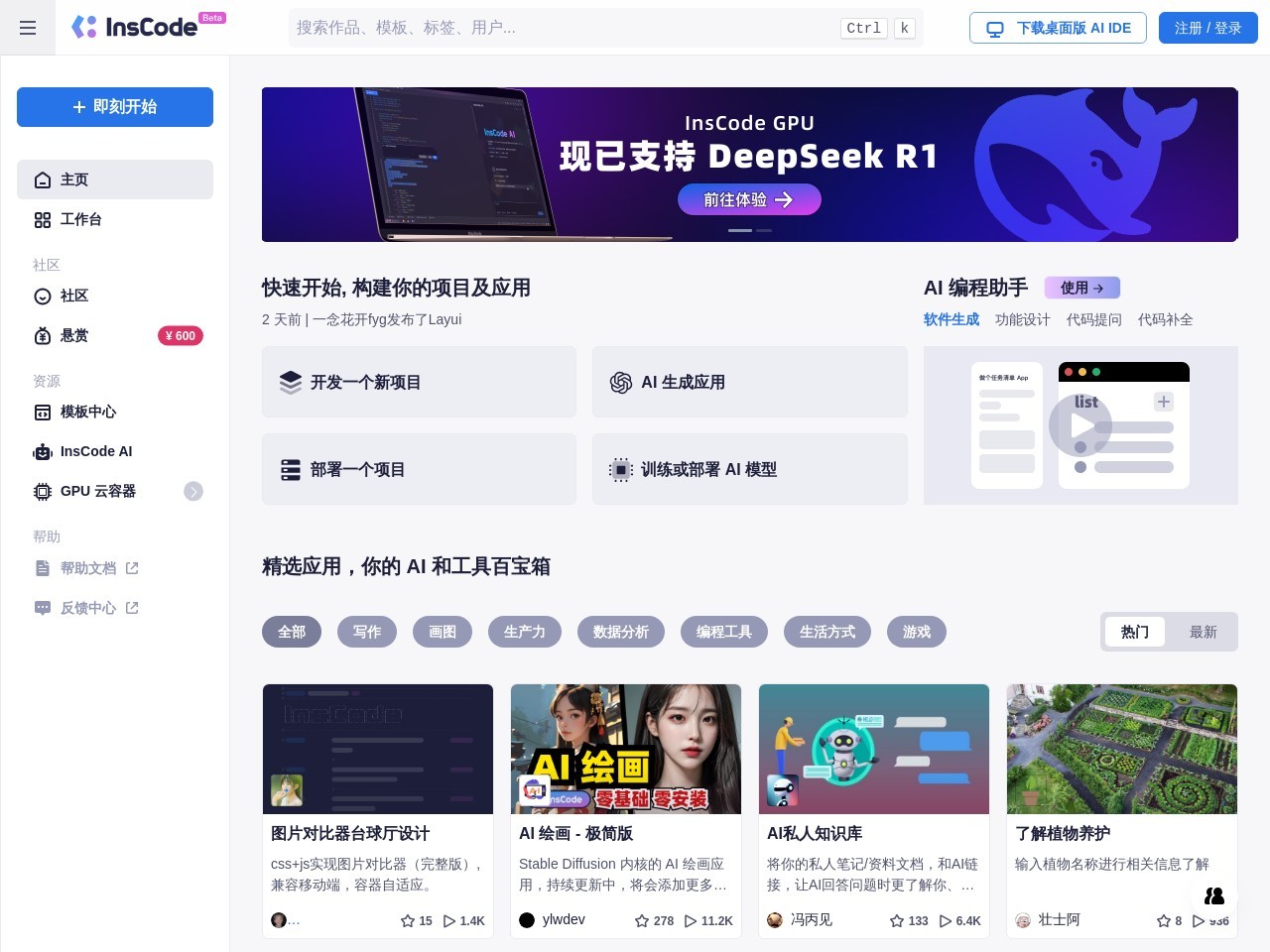Filter apps by 数据分析
This screenshot has height=952, width=1270.
tap(621, 632)
